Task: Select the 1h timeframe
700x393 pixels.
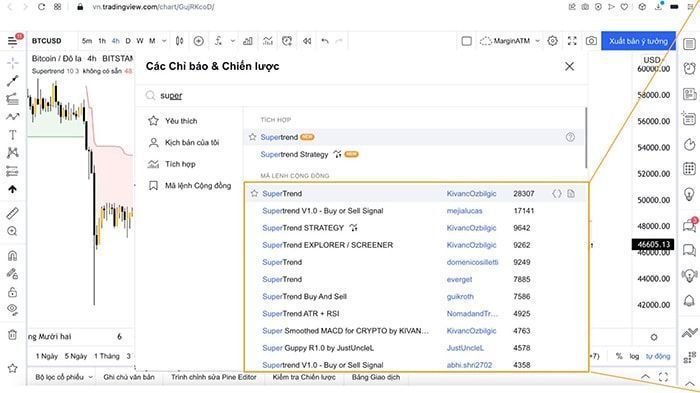Action: (102, 41)
